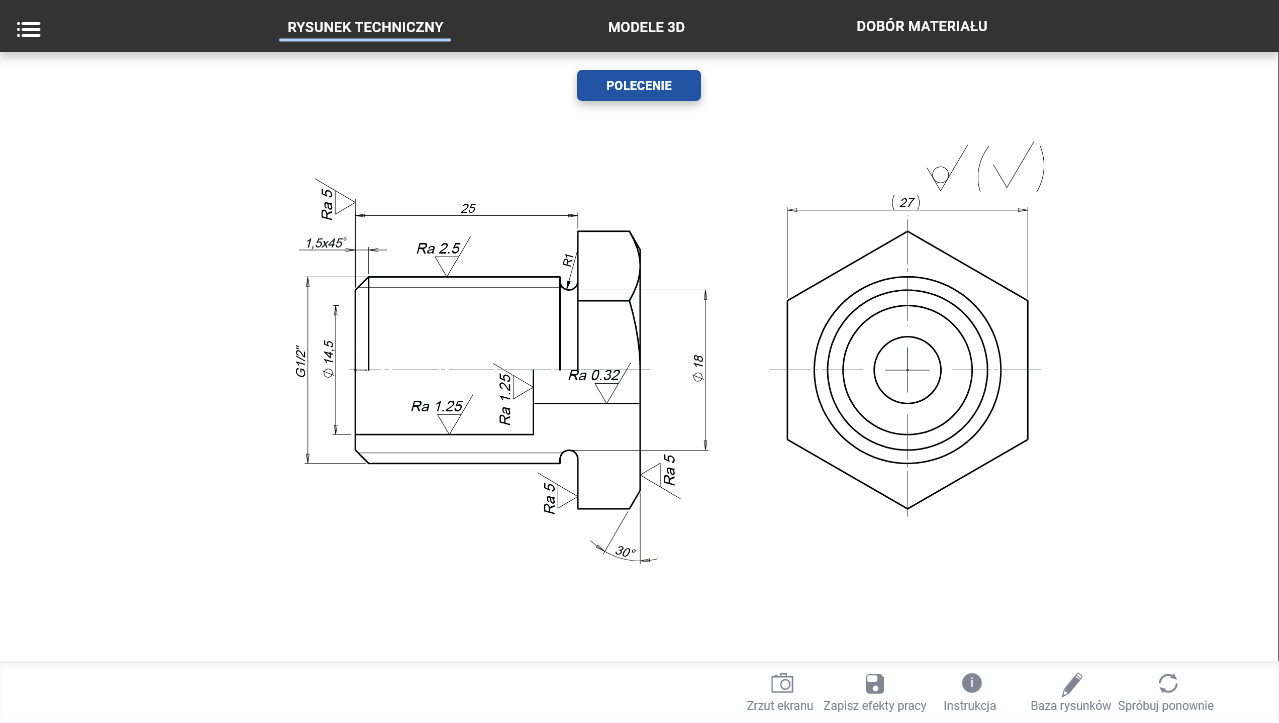Open the Instrukcja info icon

pyautogui.click(x=971, y=683)
